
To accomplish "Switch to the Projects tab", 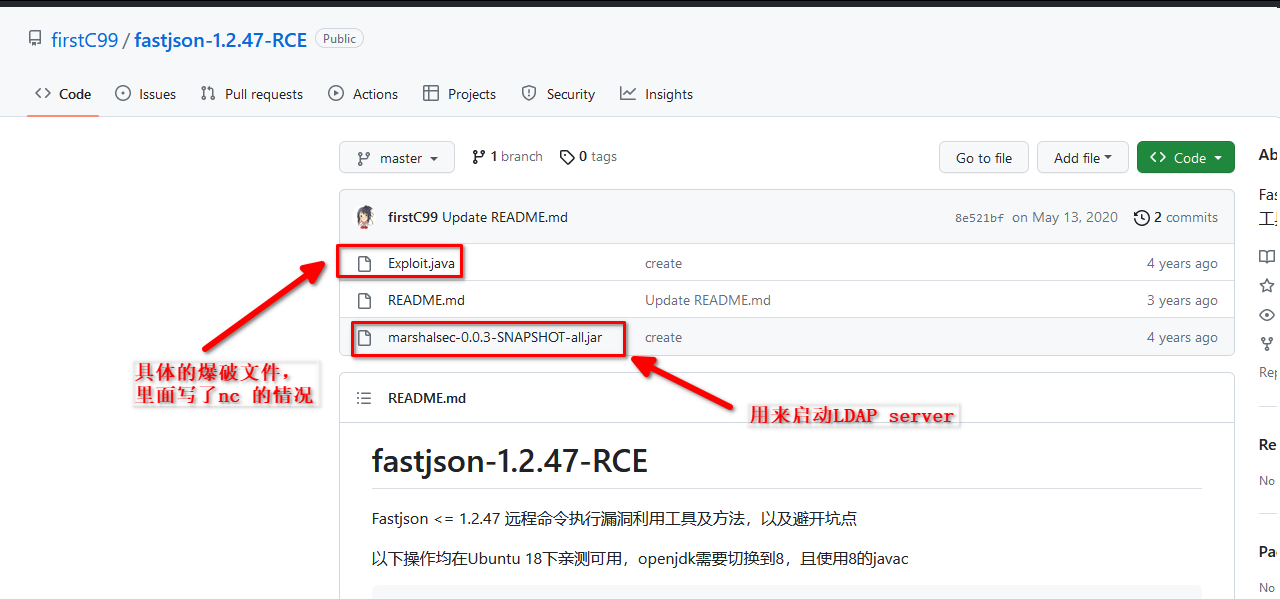I will [x=460, y=94].
